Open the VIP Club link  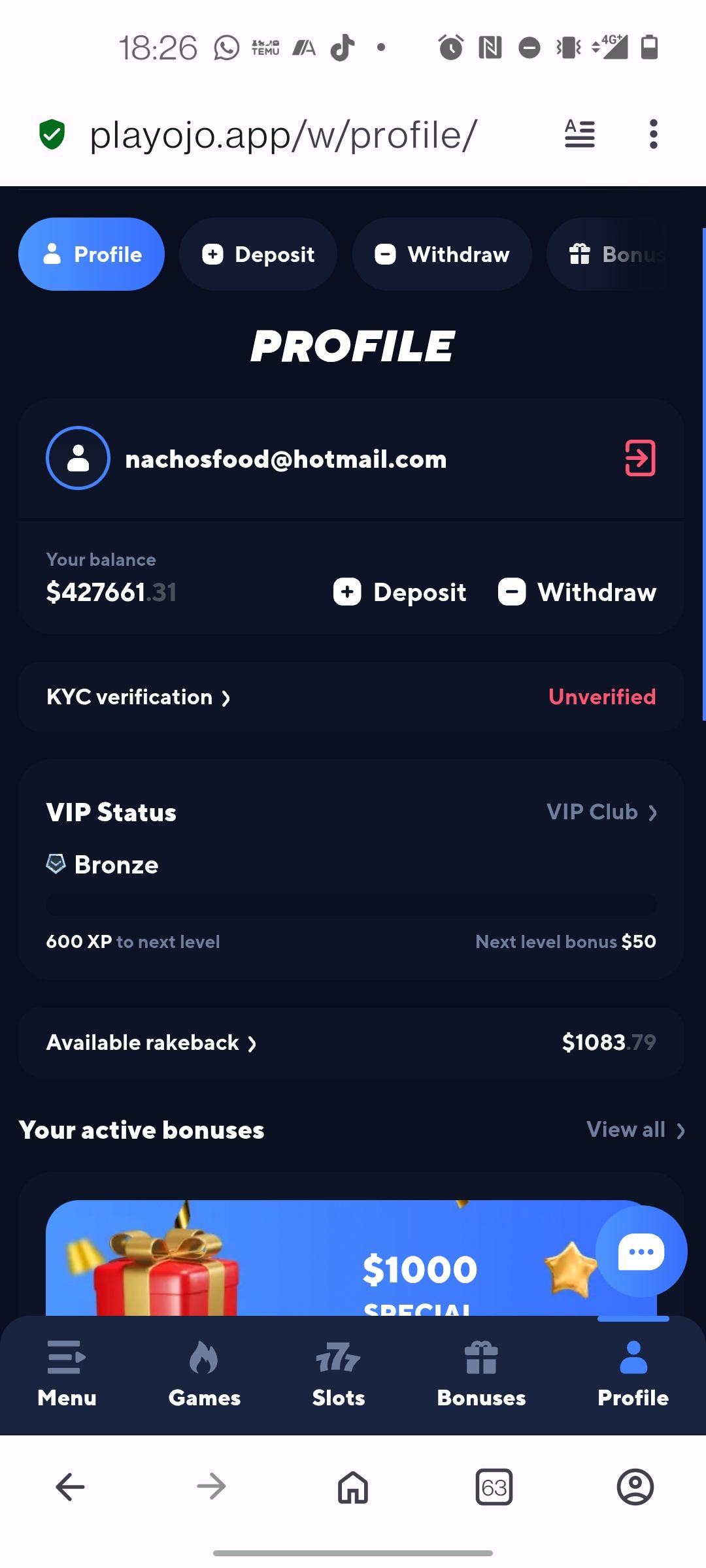(601, 812)
